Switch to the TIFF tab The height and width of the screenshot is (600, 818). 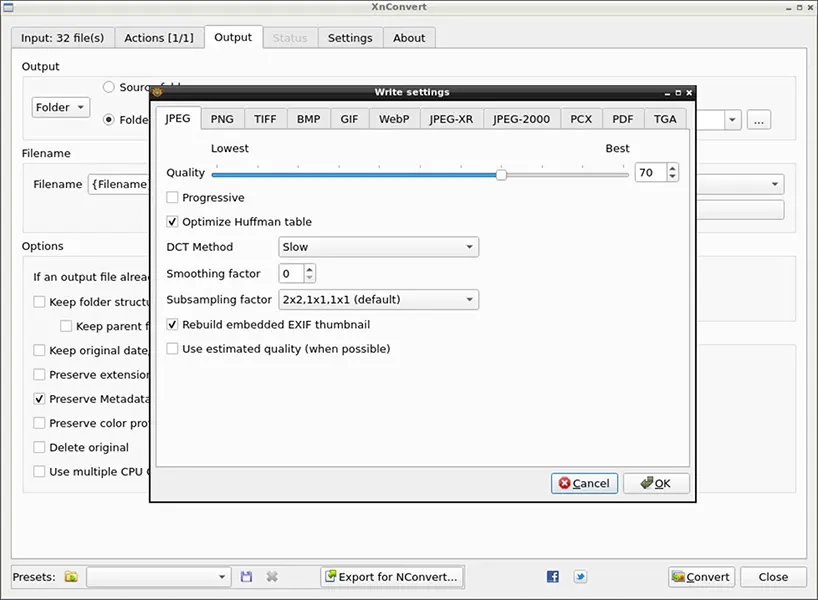click(265, 119)
